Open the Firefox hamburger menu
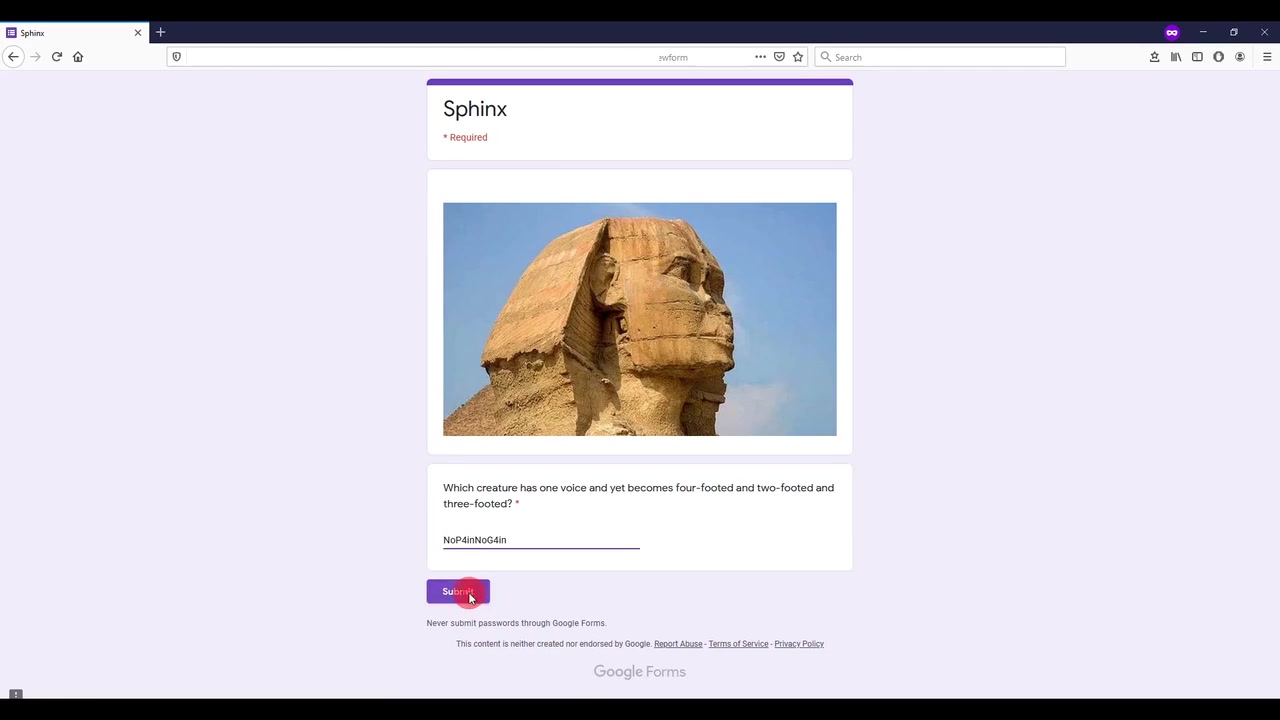The height and width of the screenshot is (720, 1280). [x=1267, y=57]
